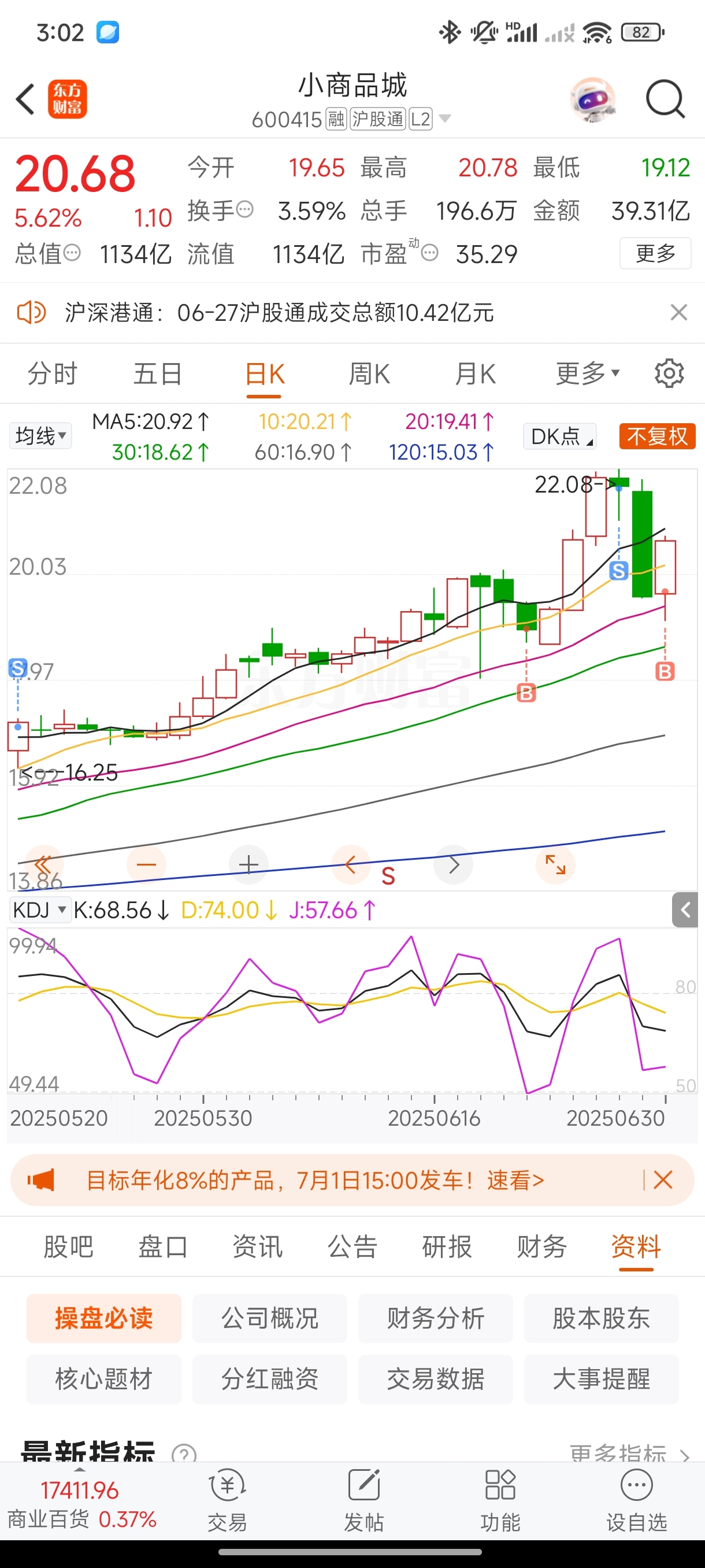
Task: Zoom in chart with plus button
Action: click(248, 864)
